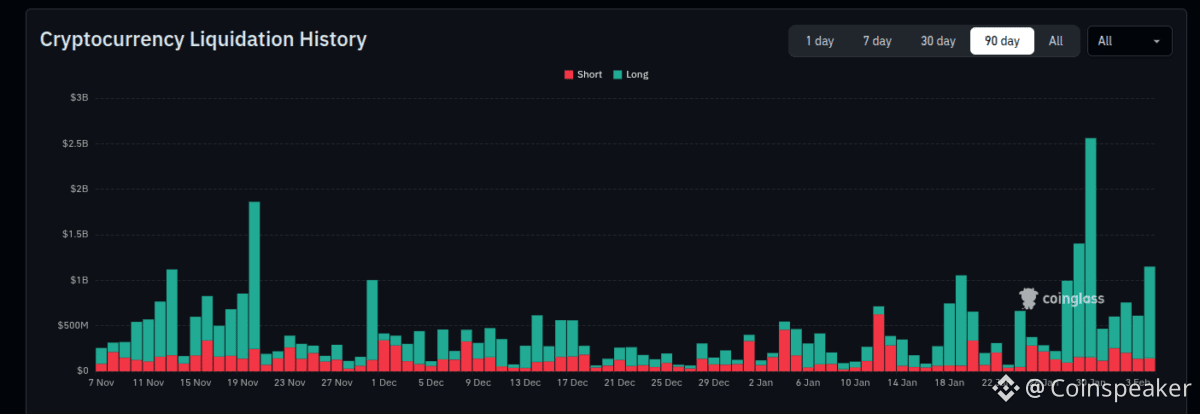Click the coinglass watermark logo icon
This screenshot has width=1200, height=414.
(1029, 298)
